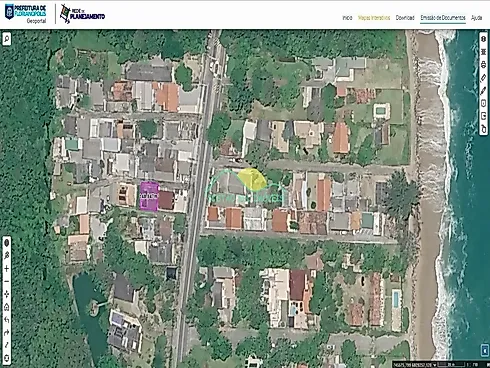Click the bottom icon in left toolbar
This screenshot has height=368, width=490.
(6, 358)
